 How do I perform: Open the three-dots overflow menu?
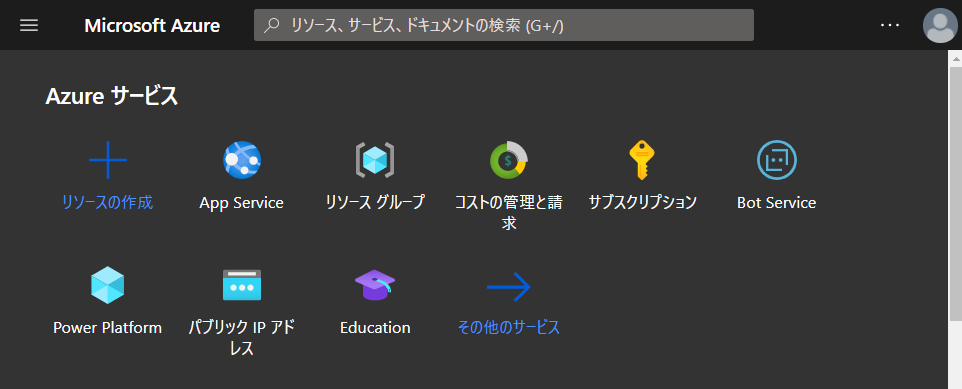(x=889, y=25)
